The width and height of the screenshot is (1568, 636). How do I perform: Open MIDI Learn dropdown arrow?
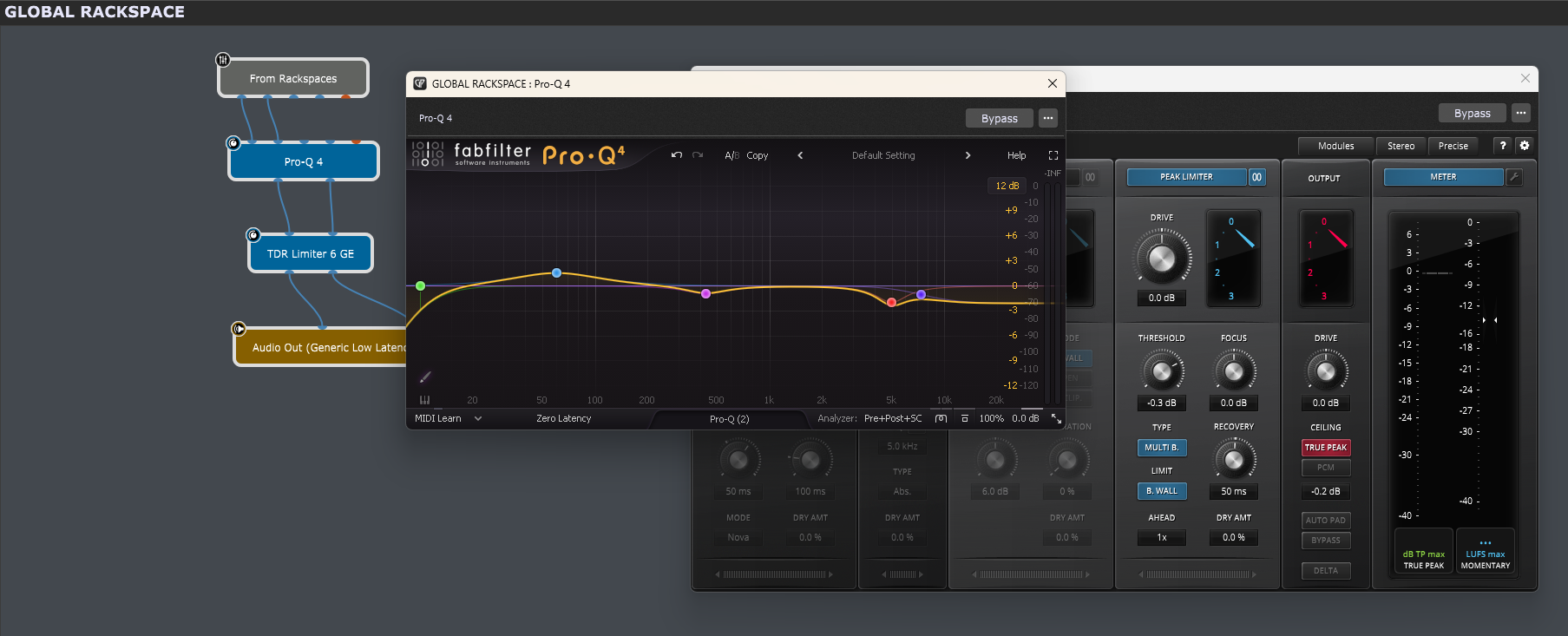pyautogui.click(x=478, y=418)
